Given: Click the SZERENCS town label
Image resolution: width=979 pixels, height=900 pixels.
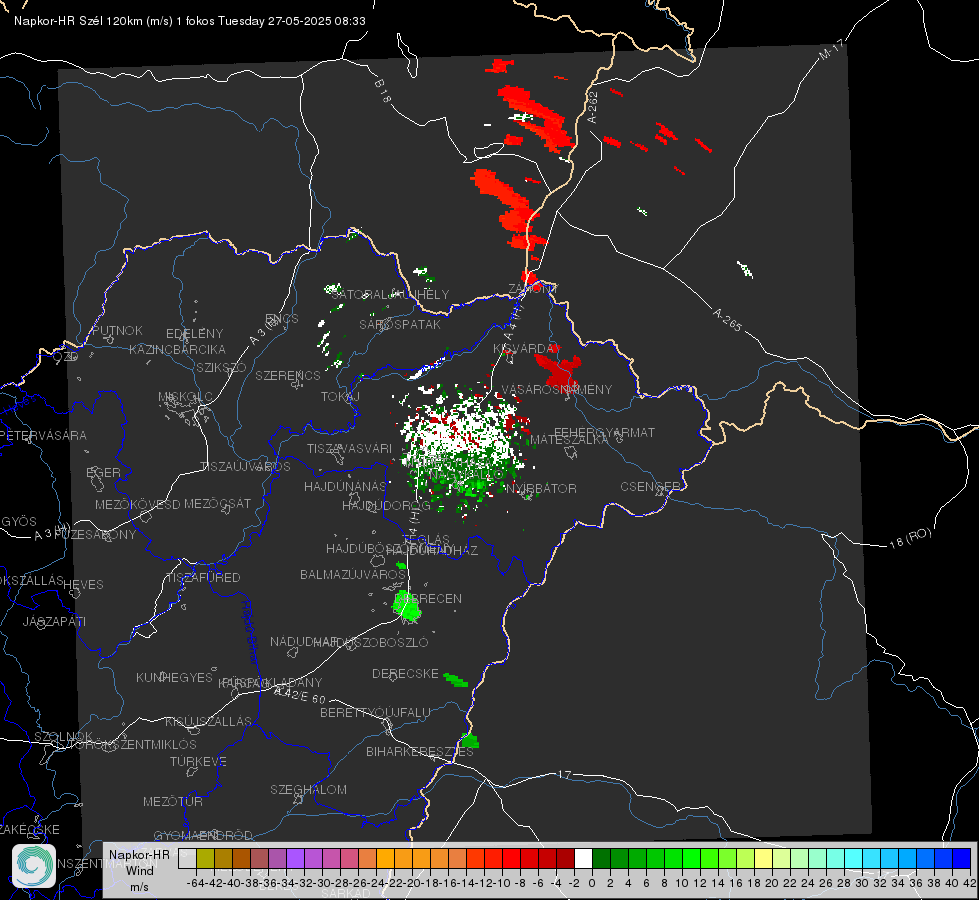Looking at the screenshot, I should pos(288,376).
